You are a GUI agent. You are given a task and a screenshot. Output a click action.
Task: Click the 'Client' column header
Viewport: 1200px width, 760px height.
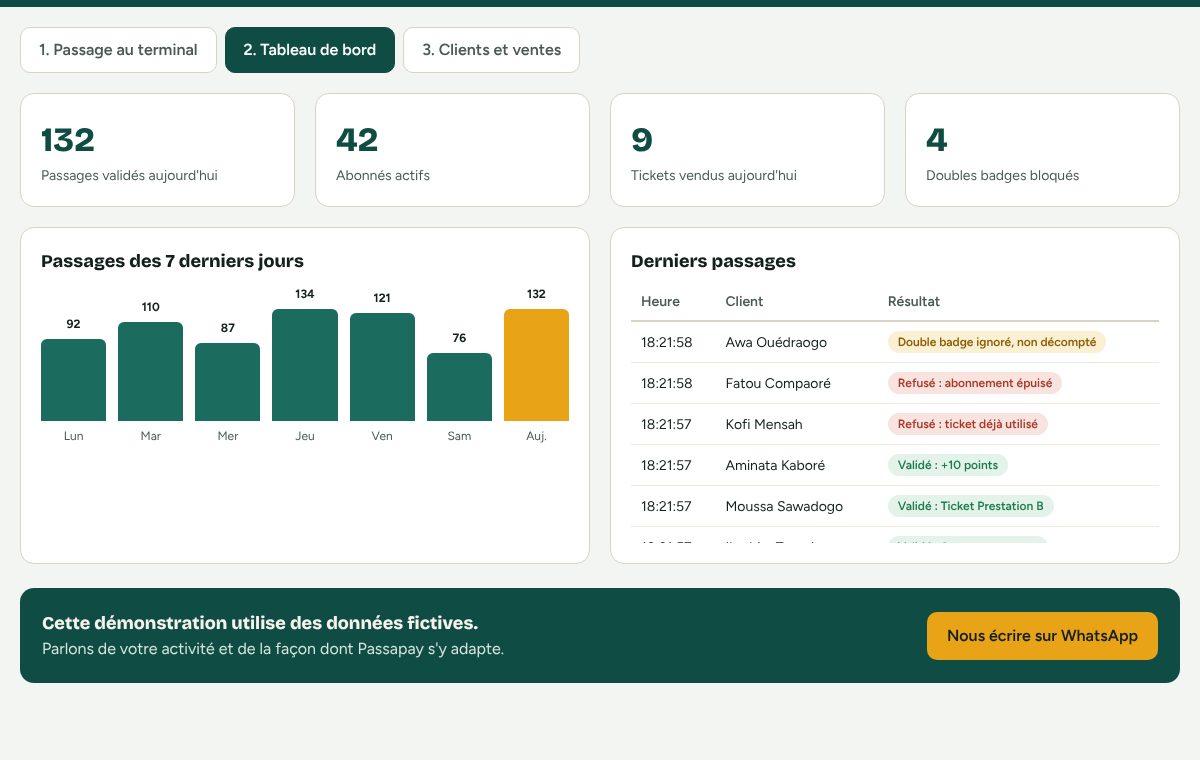[744, 301]
